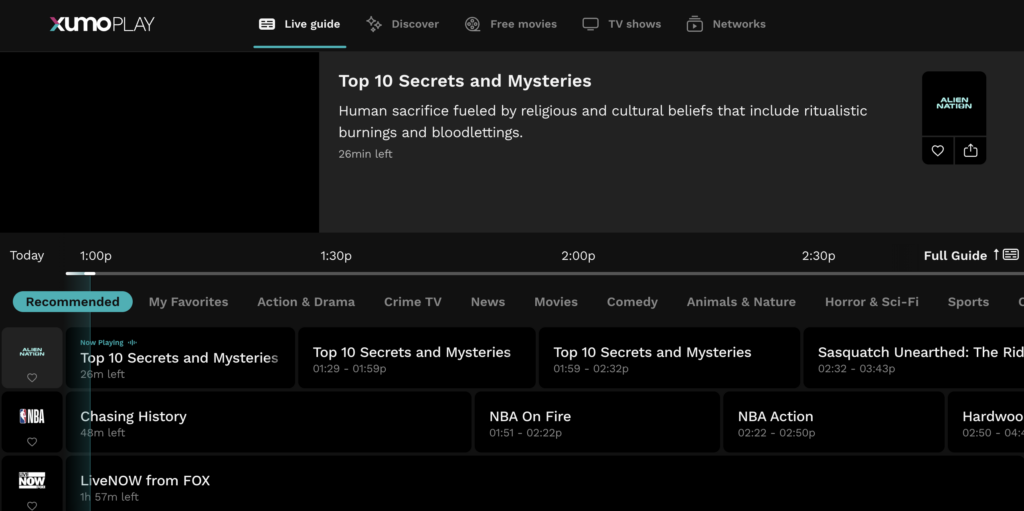The width and height of the screenshot is (1024, 511).
Task: Open the Live guide tab
Action: [x=300, y=24]
